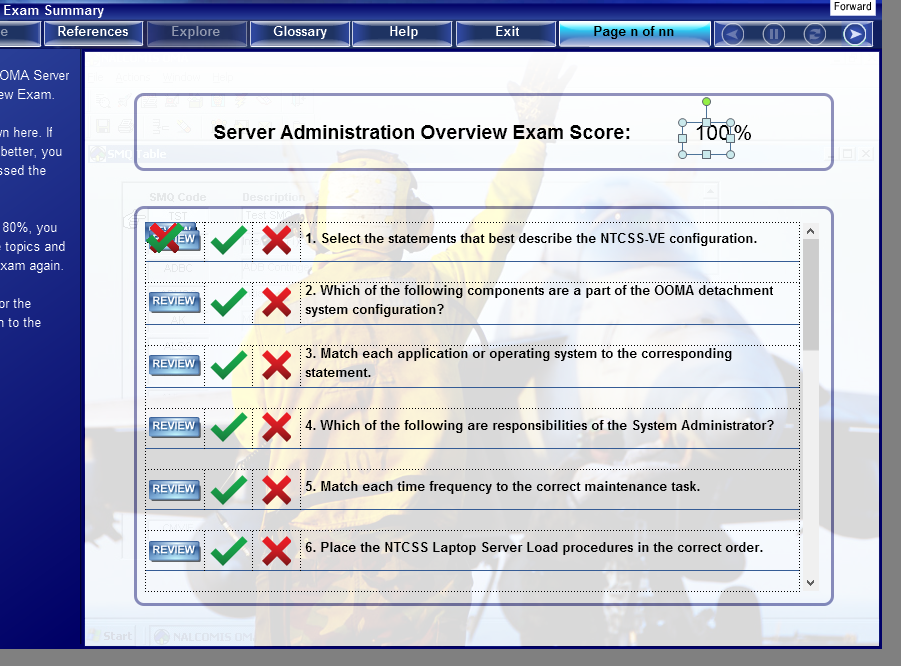Go back with the previous arrow icon
The image size is (901, 666).
(733, 34)
